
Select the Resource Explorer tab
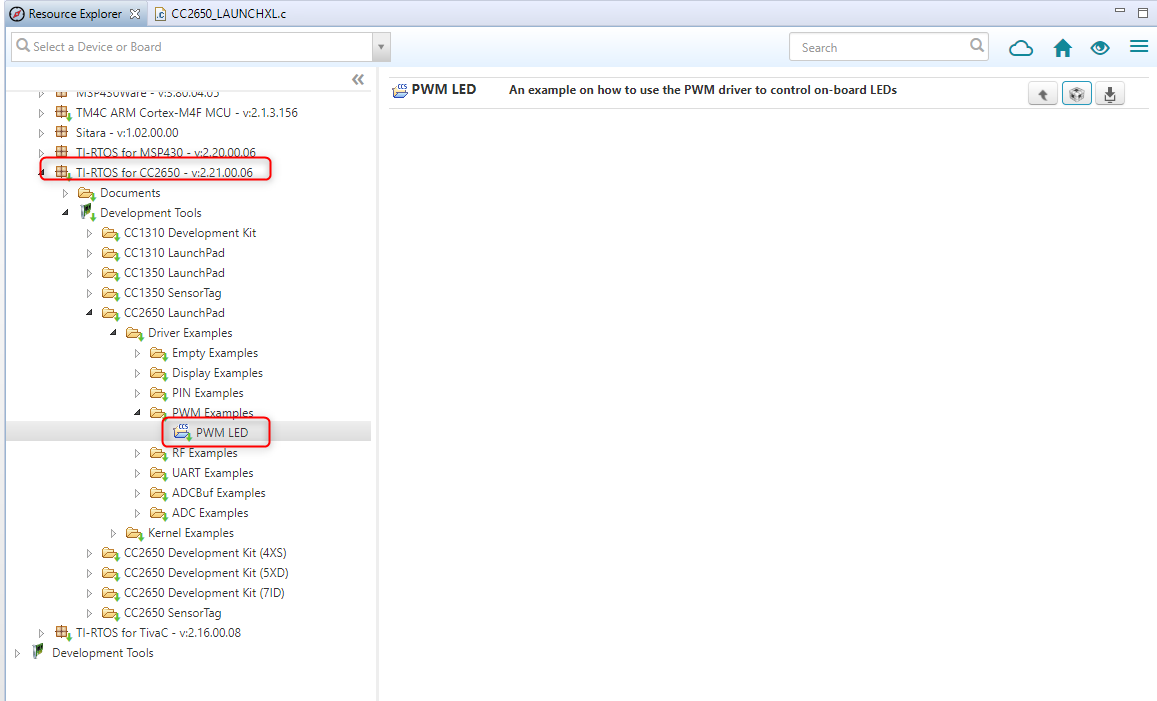(x=74, y=14)
